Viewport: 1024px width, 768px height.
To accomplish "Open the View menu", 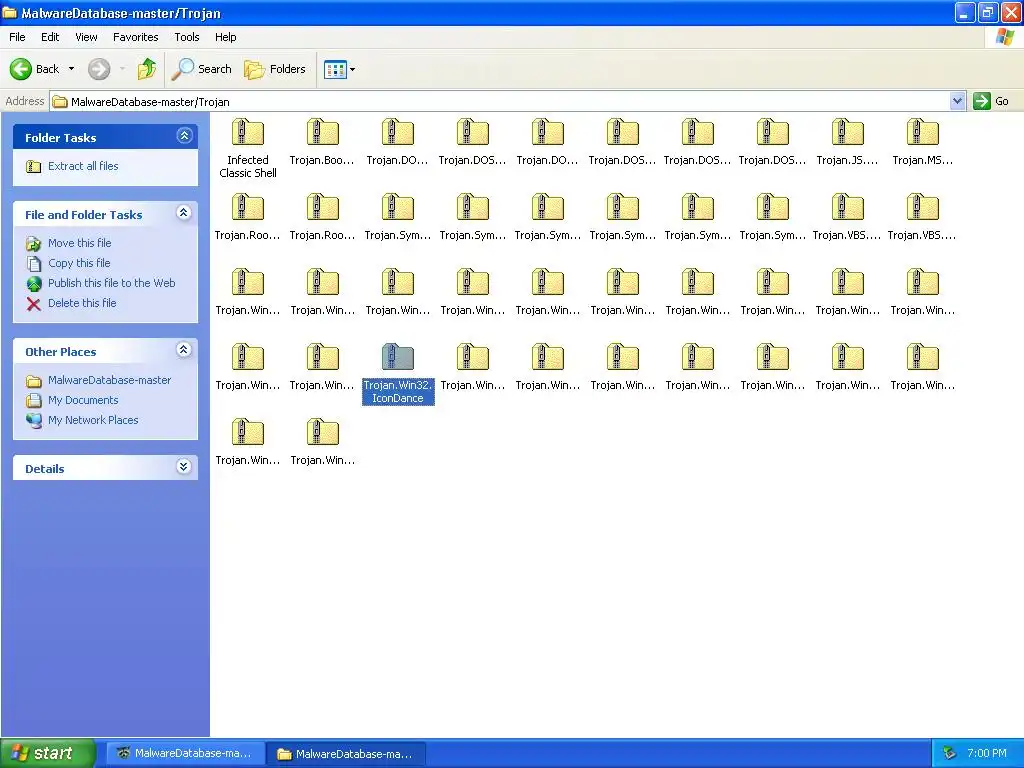I will 86,37.
